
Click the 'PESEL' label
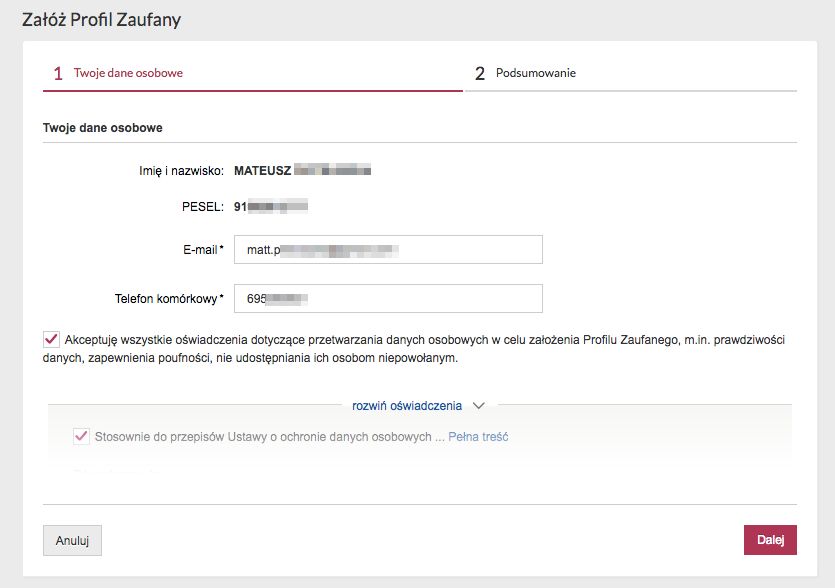pyautogui.click(x=207, y=207)
